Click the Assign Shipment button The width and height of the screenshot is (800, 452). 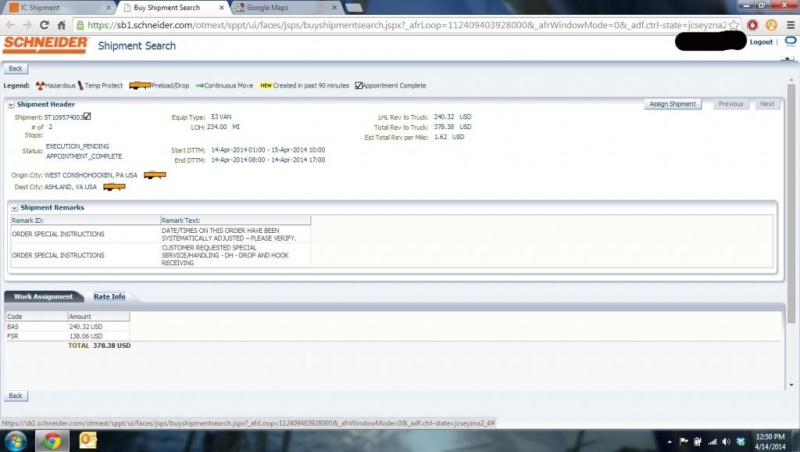click(673, 104)
